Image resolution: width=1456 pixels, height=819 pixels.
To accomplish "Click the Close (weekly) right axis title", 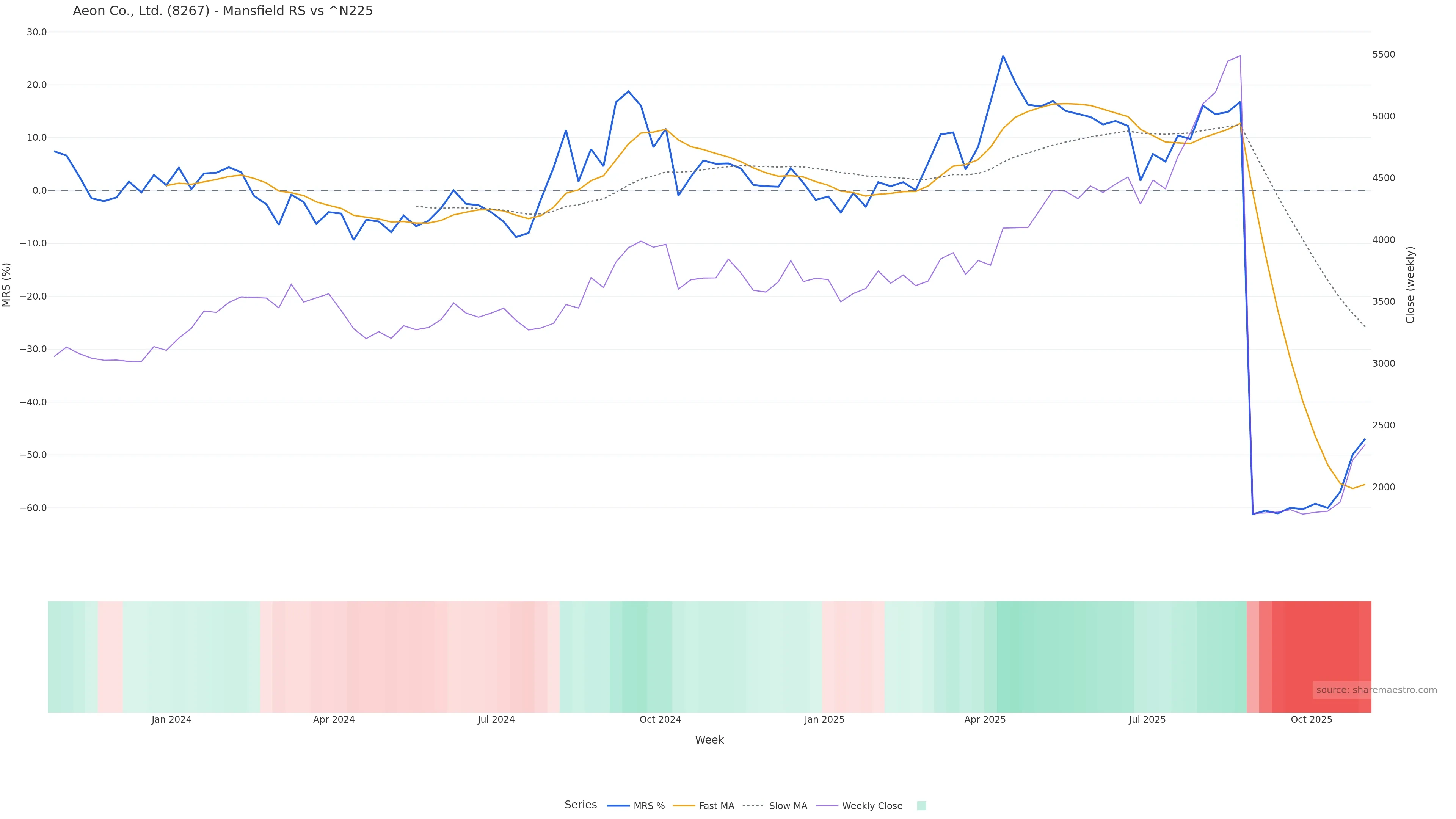I will tap(1410, 285).
